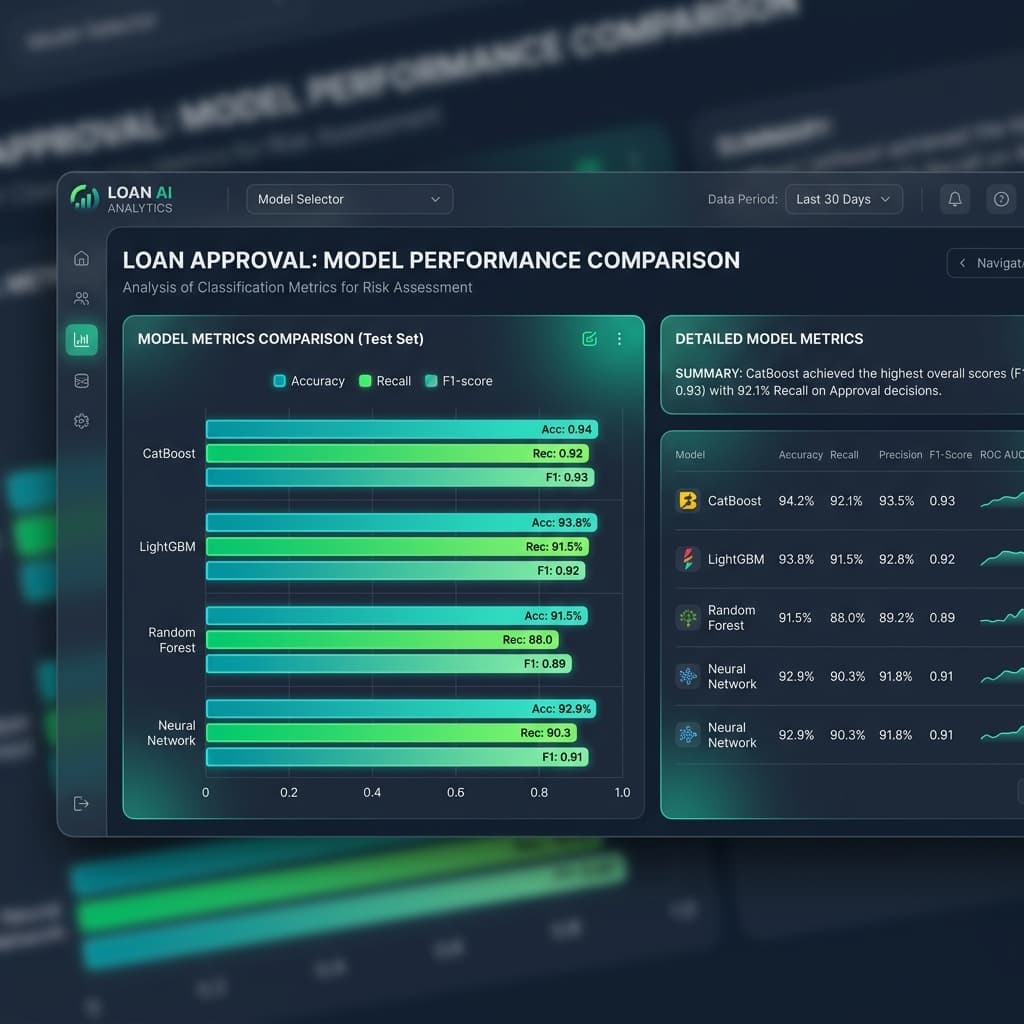Open the chart three-dot options menu

(x=619, y=338)
